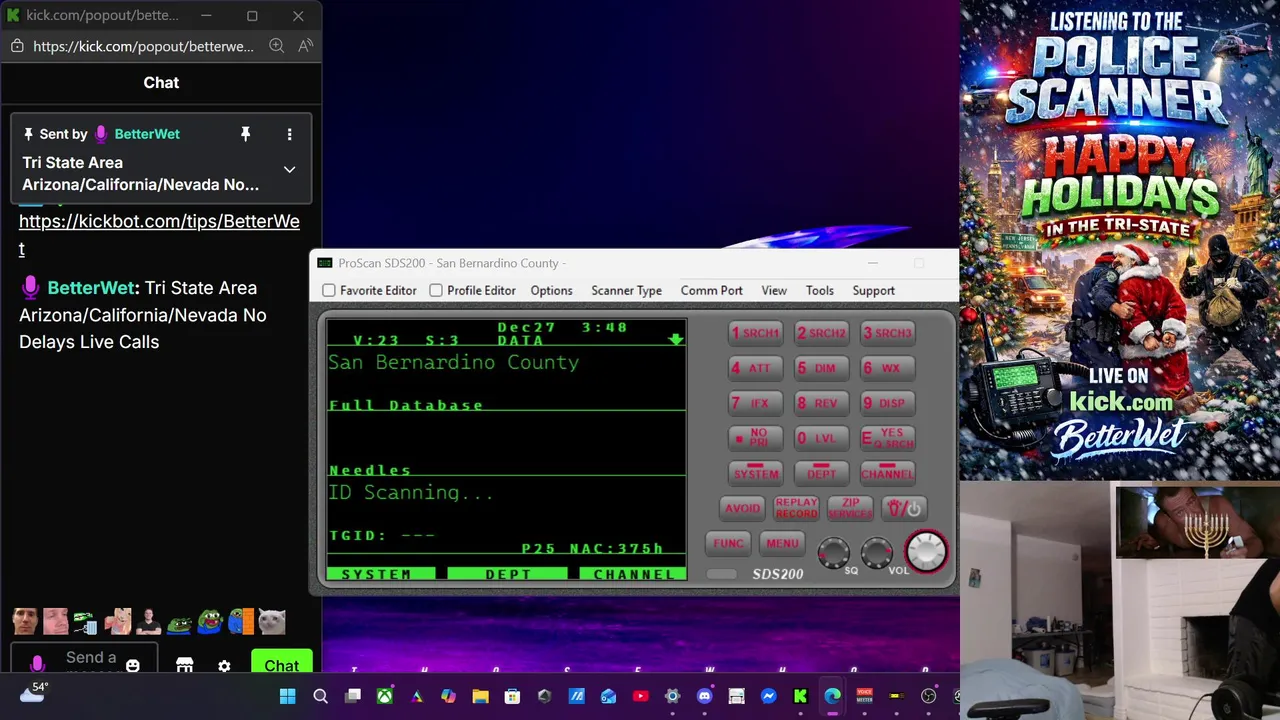Expand the pinned chat message chevron

(289, 169)
